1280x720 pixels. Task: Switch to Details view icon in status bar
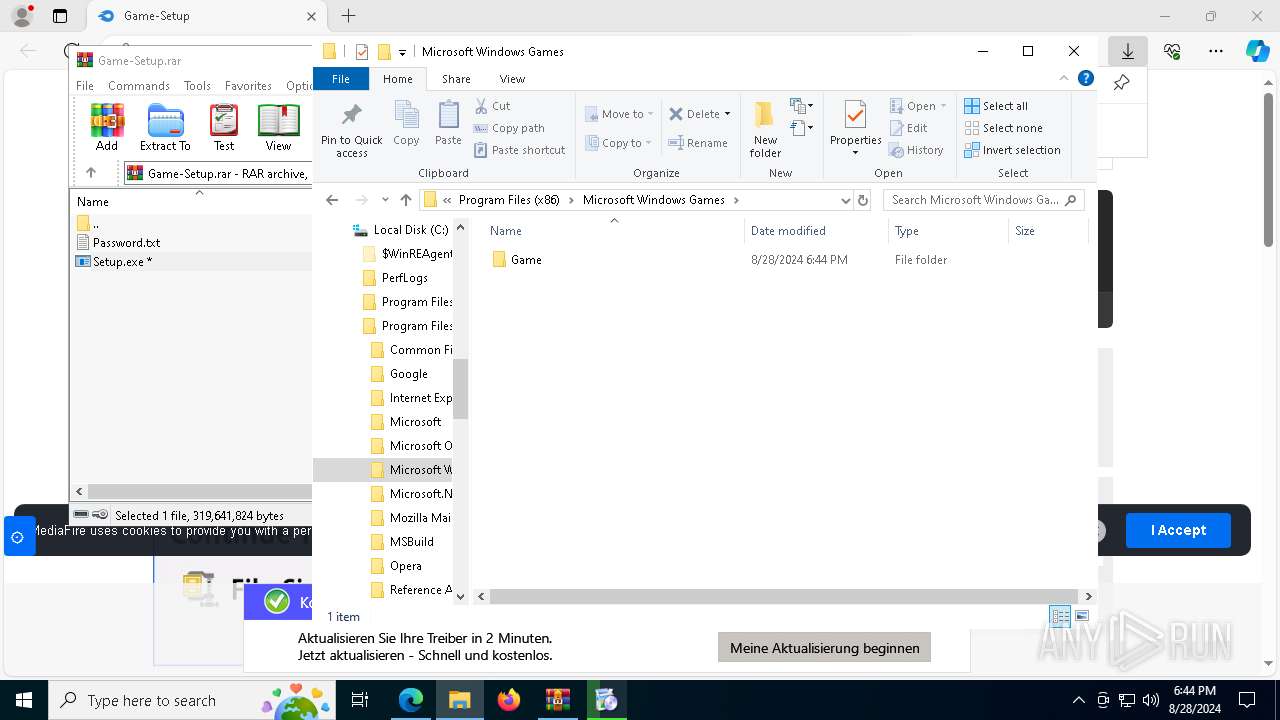(1060, 617)
